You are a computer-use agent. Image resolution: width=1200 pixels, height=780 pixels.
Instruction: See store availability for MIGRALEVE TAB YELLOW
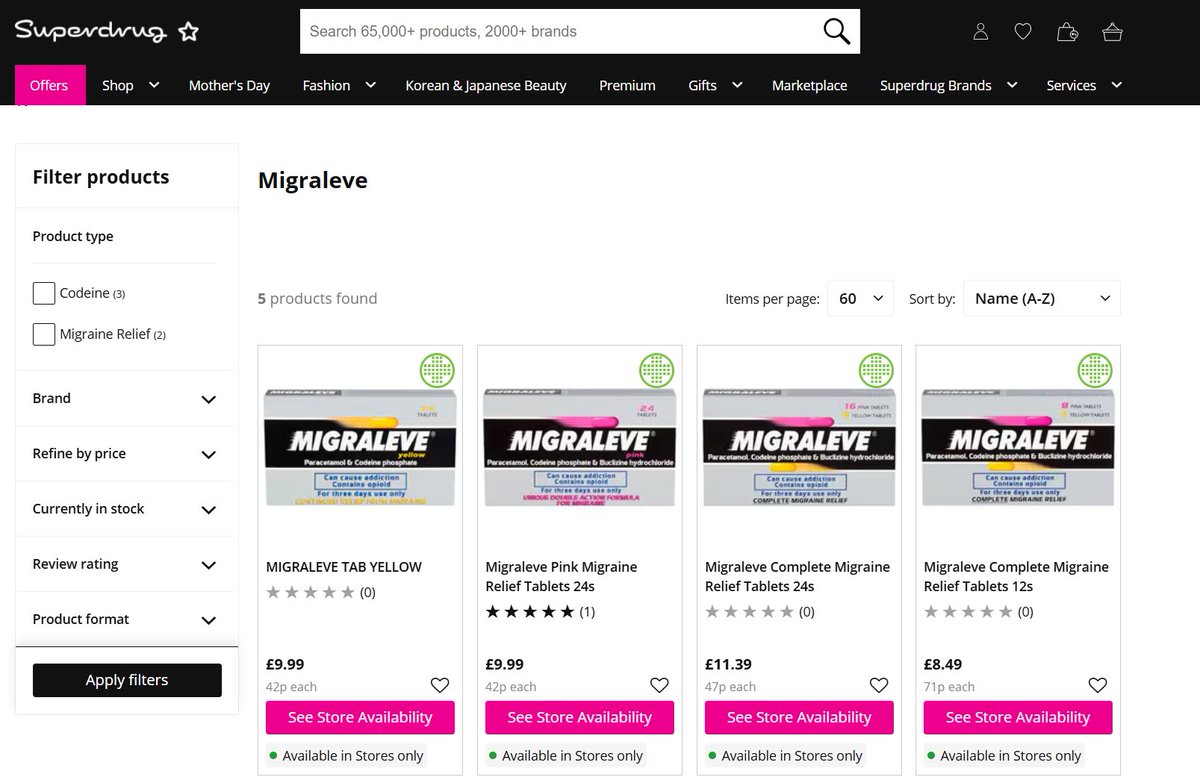click(x=360, y=717)
